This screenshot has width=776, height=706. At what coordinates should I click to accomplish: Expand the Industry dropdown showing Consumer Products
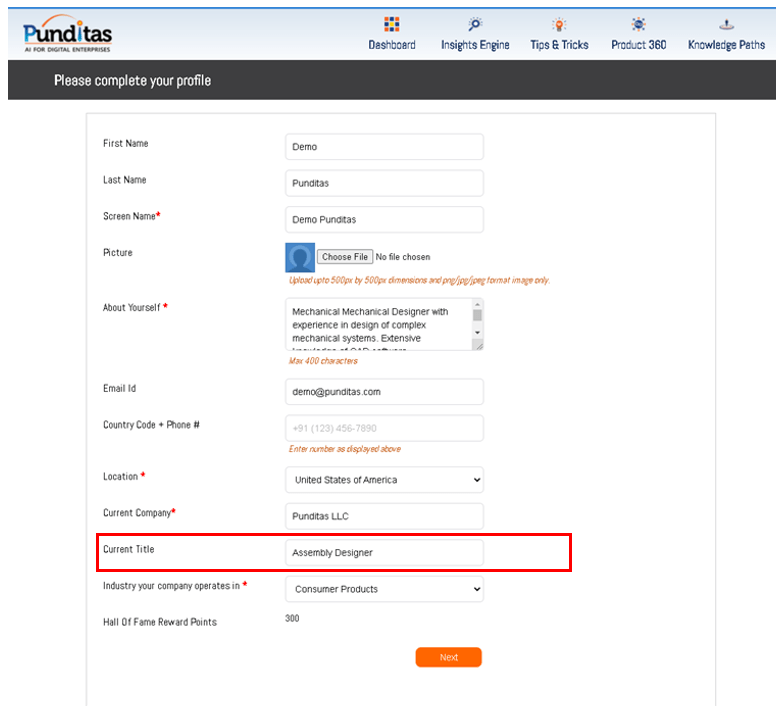click(x=384, y=589)
